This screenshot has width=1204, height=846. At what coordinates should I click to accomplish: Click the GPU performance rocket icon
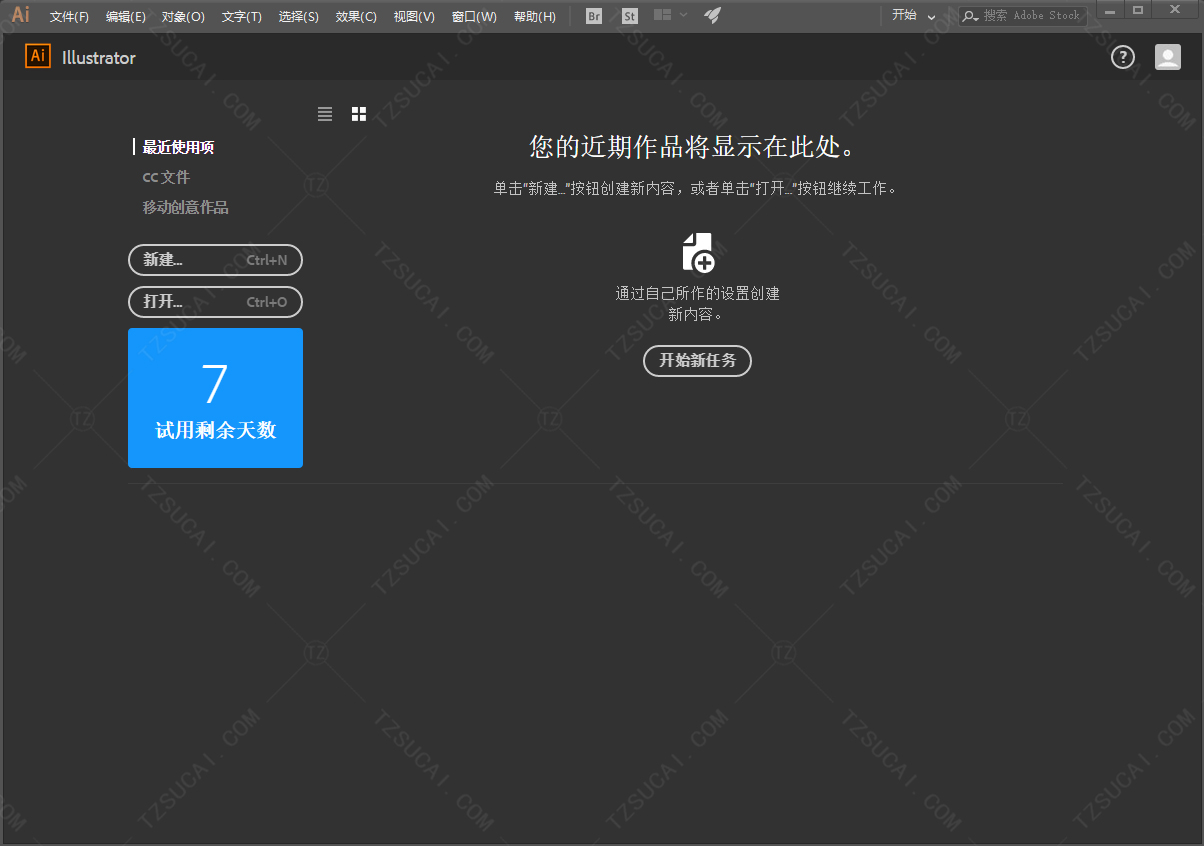pos(712,15)
